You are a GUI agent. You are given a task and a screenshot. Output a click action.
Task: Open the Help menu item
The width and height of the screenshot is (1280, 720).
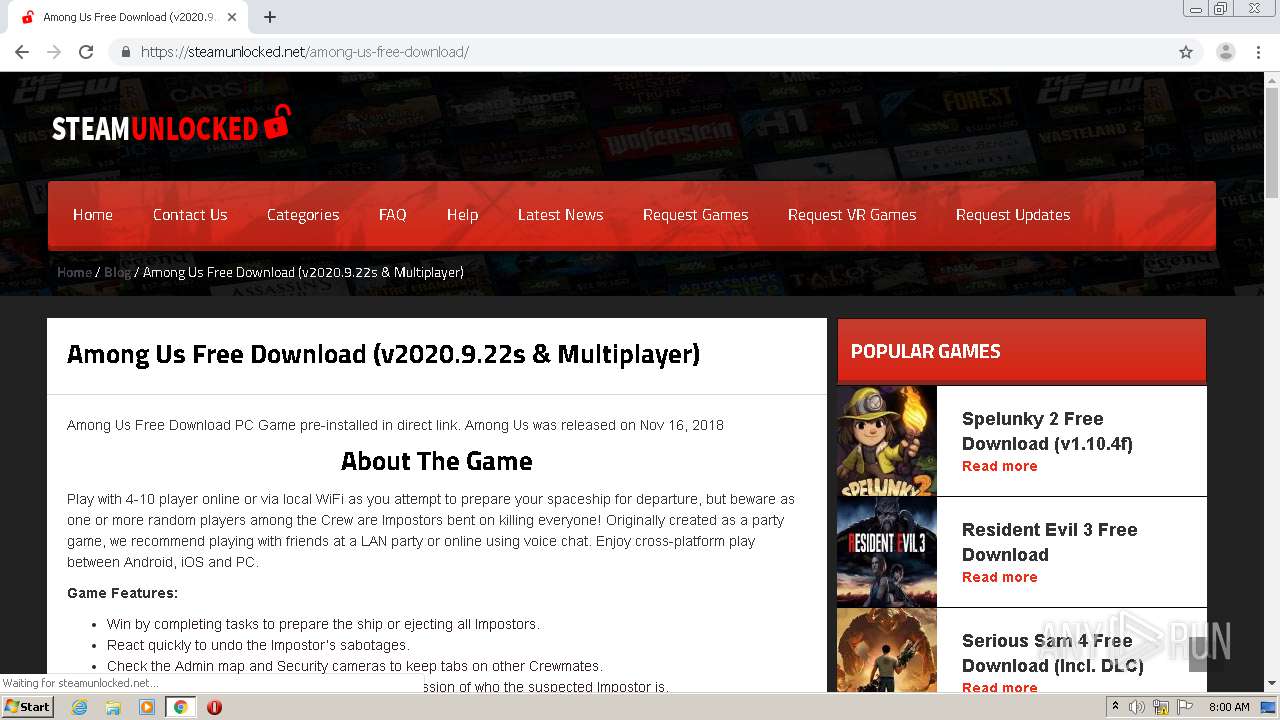462,215
